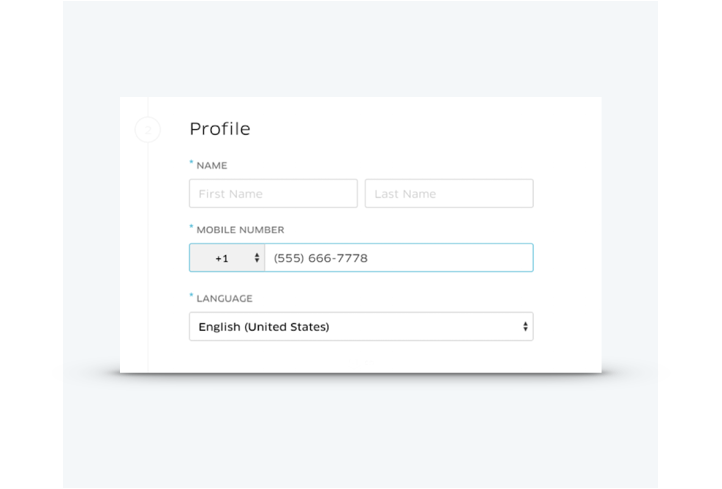
Task: Click the language dropdown up-down arrows
Action: tap(525, 327)
